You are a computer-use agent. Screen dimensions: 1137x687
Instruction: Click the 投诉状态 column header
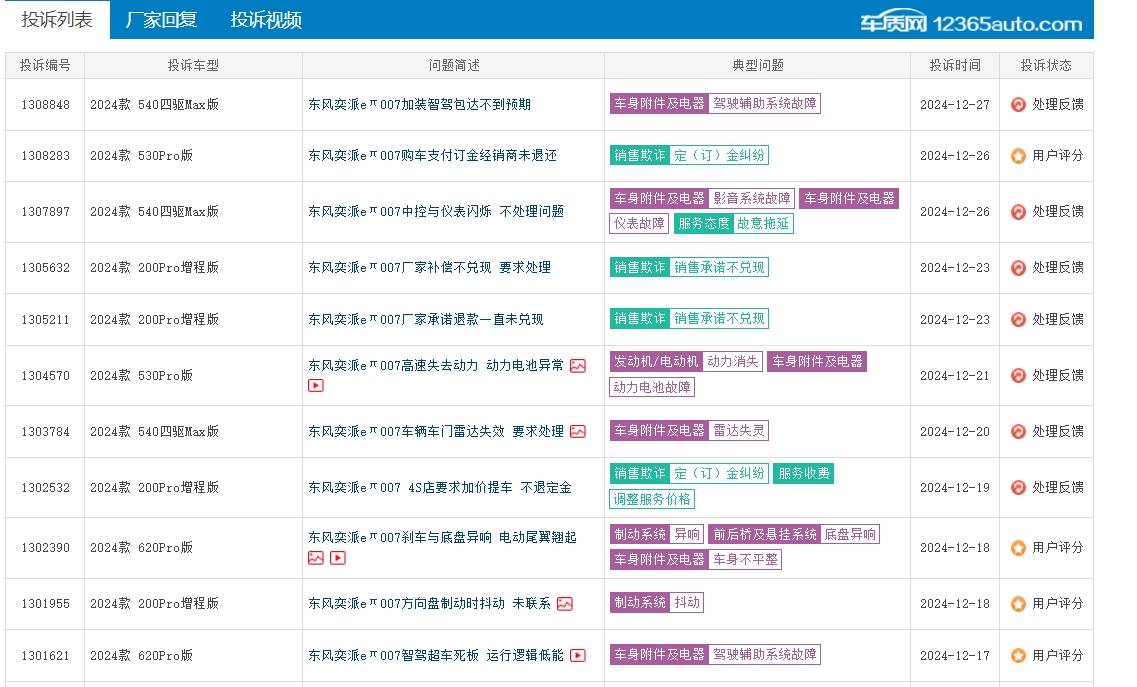tap(1046, 65)
